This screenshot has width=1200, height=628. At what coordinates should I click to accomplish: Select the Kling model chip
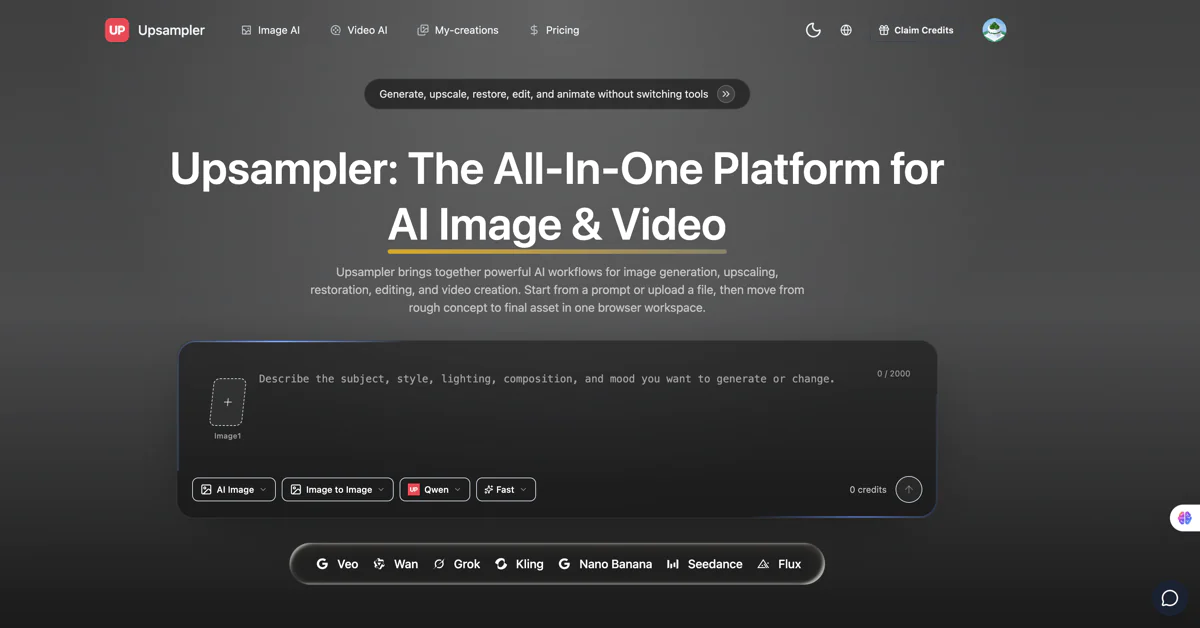pyautogui.click(x=519, y=564)
